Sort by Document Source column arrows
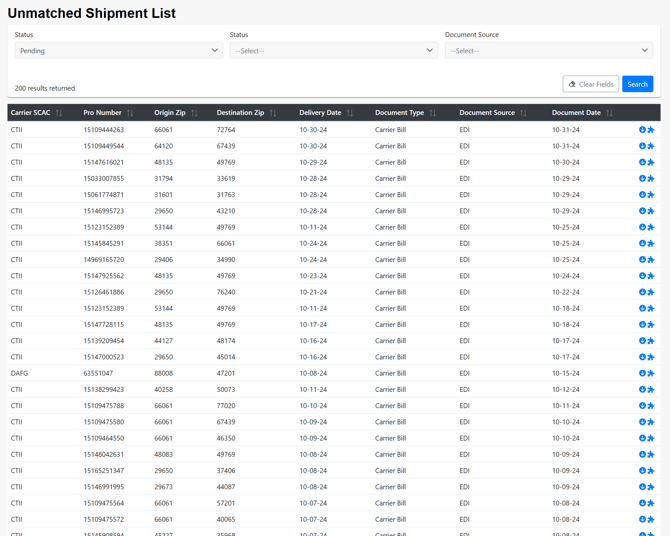 [x=523, y=113]
